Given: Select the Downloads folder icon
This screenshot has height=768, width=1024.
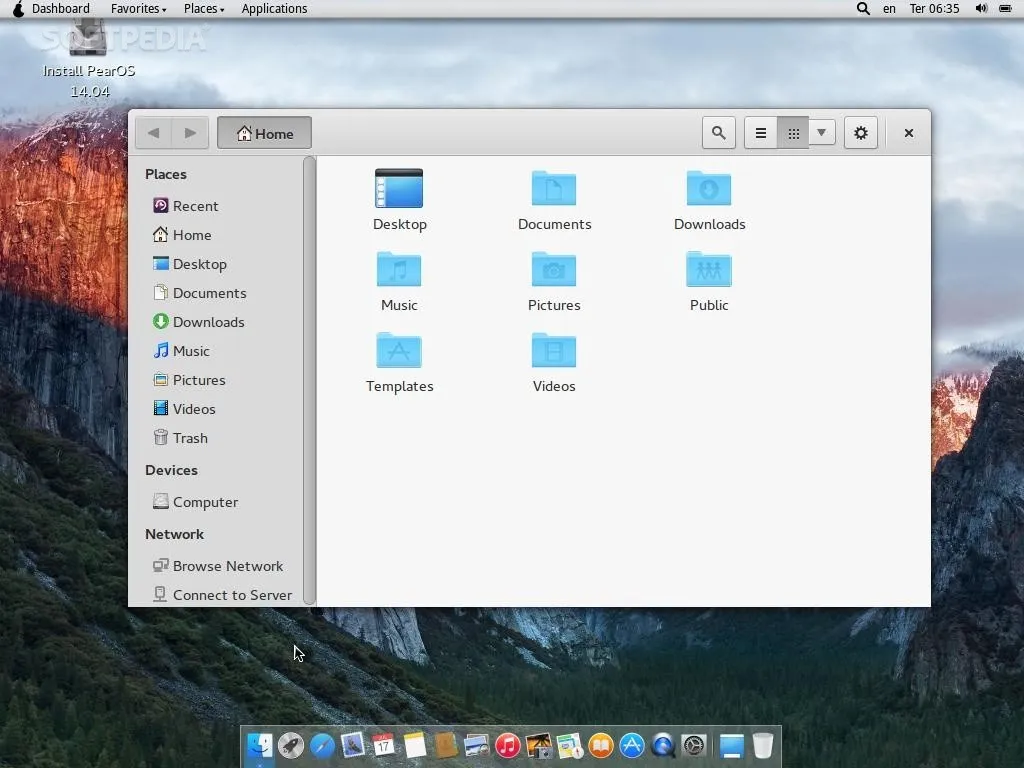Looking at the screenshot, I should pos(709,200).
